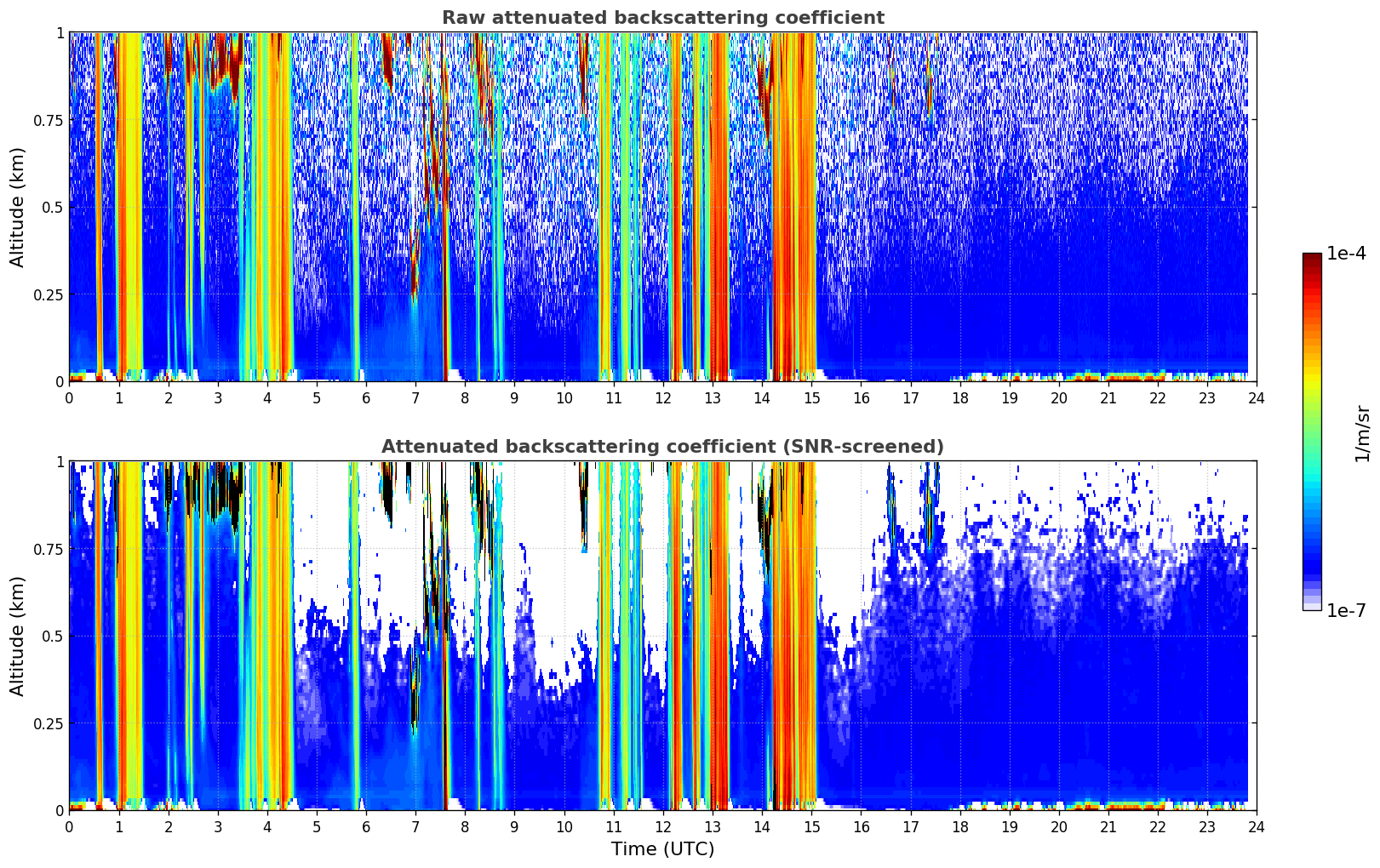Click the 0.25 altitude tick on the top plot
1380x868 pixels.
49,294
